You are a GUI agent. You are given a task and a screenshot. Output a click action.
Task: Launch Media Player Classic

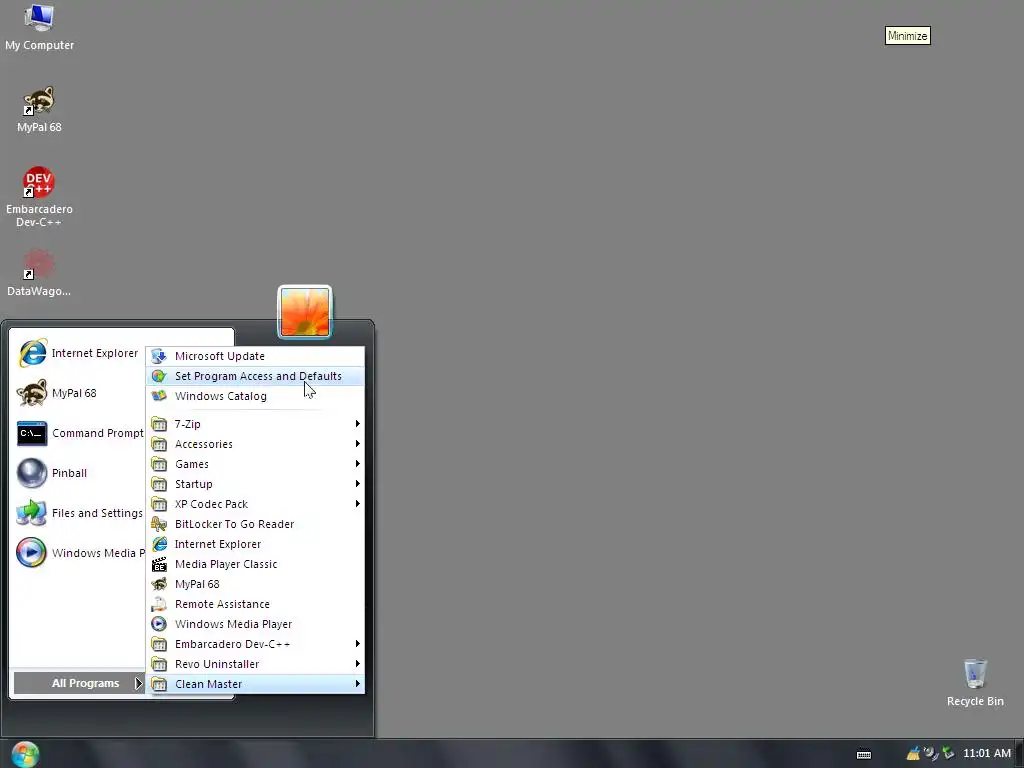pyautogui.click(x=255, y=564)
